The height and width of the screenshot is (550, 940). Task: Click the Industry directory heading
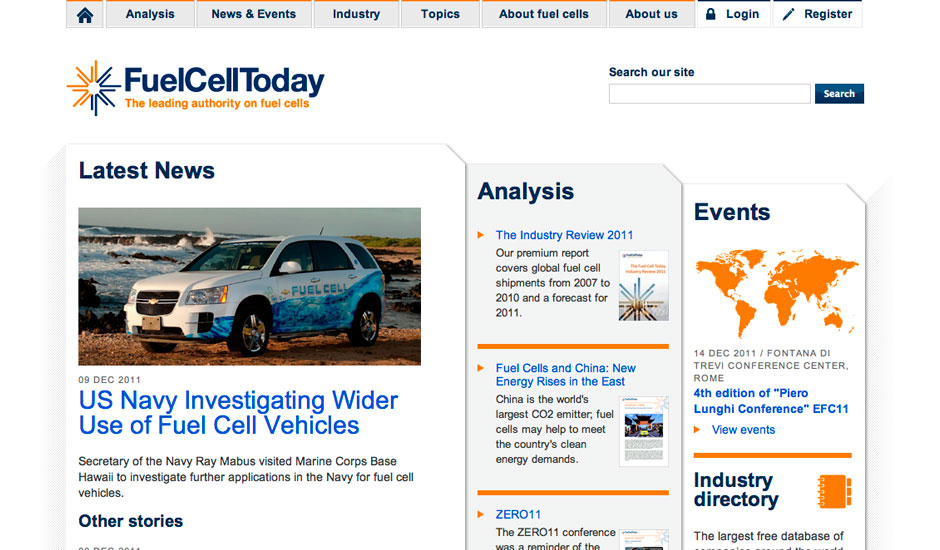tap(736, 489)
